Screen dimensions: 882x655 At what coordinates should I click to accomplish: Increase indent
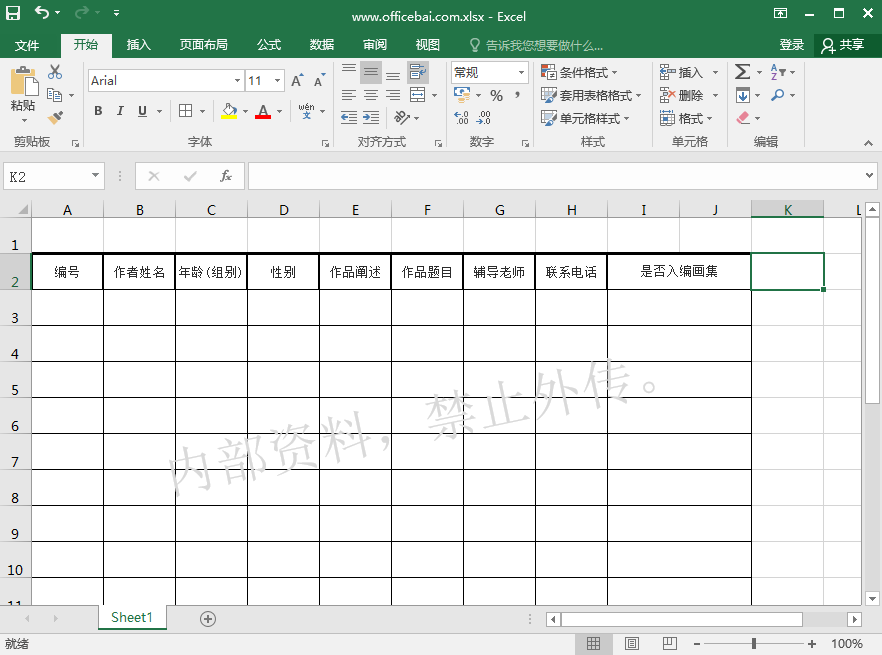click(371, 118)
